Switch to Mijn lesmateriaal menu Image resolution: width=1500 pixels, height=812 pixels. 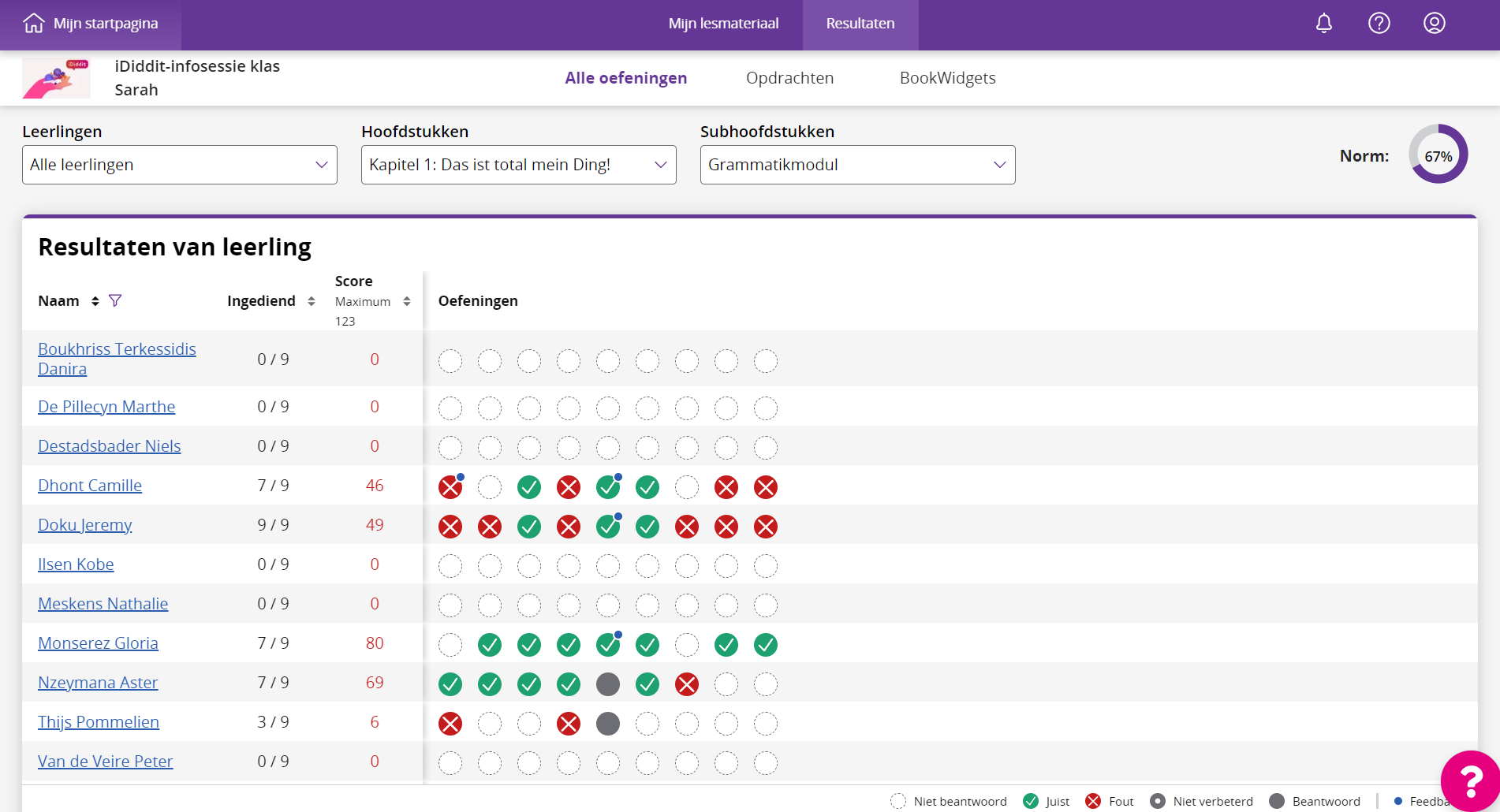723,24
